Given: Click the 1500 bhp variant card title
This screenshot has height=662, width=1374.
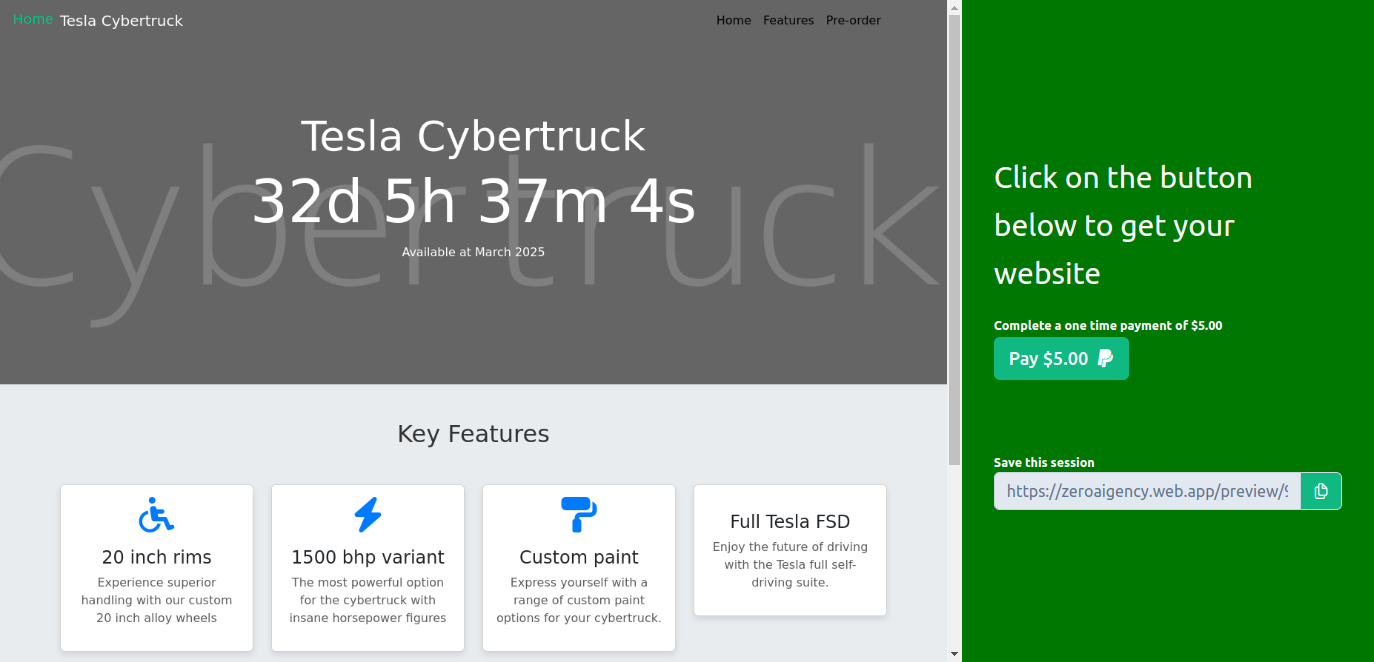Looking at the screenshot, I should [x=368, y=557].
